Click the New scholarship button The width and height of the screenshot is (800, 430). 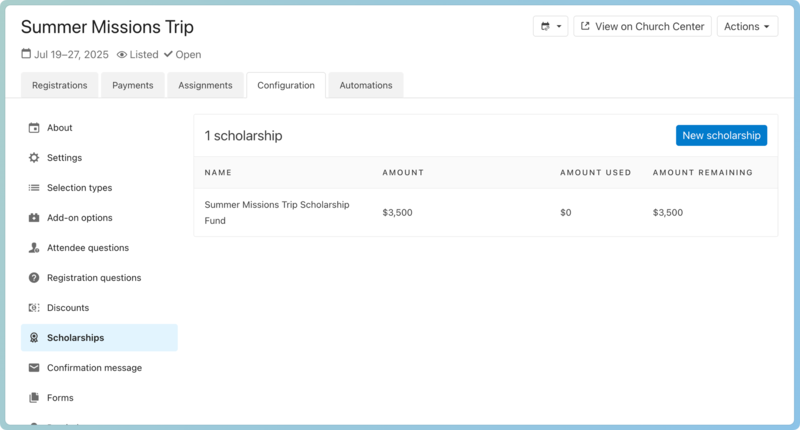pos(721,135)
